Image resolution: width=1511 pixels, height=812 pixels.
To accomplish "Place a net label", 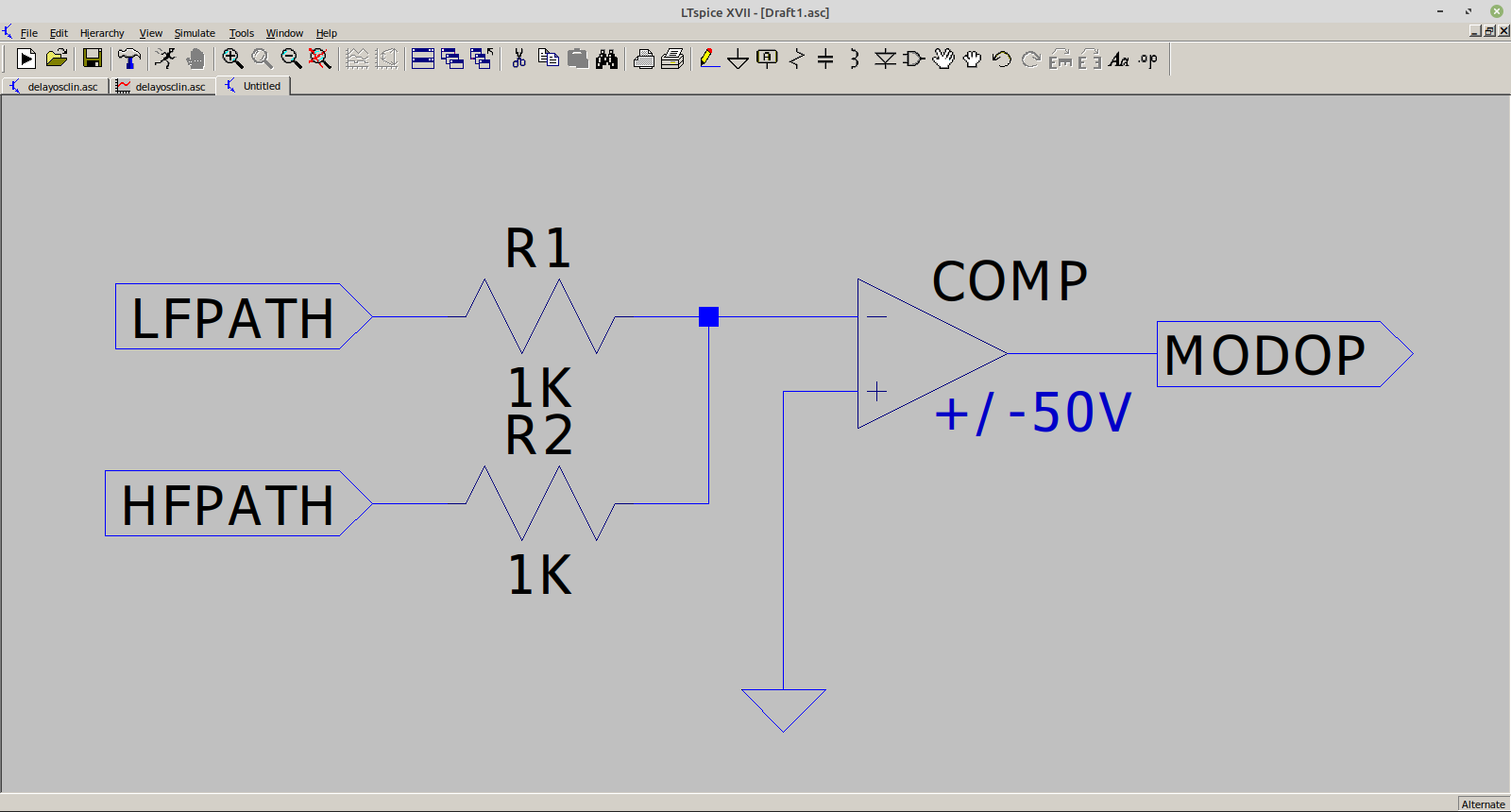I will click(x=767, y=59).
